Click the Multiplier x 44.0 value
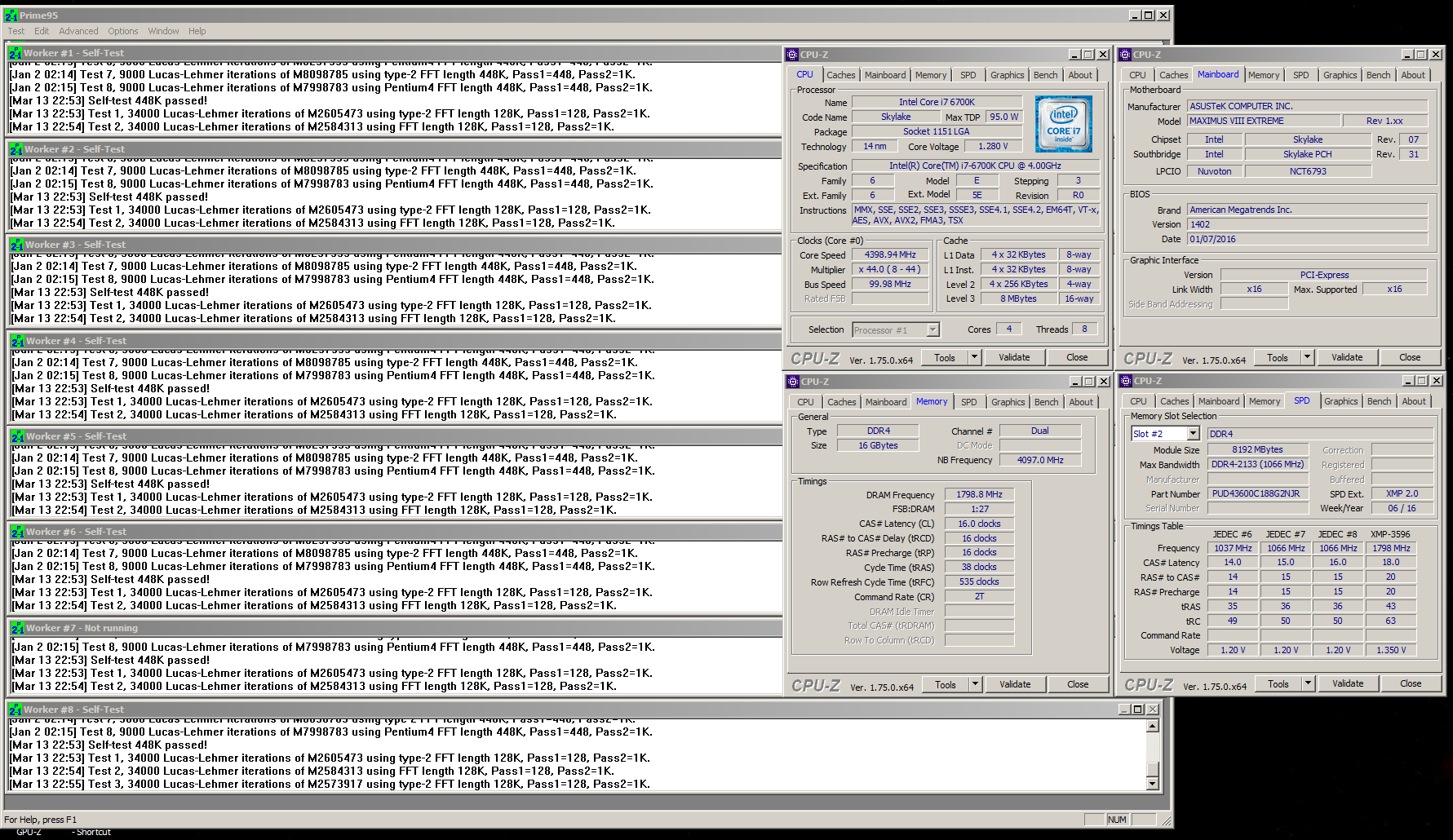This screenshot has width=1453, height=840. pyautogui.click(x=890, y=269)
